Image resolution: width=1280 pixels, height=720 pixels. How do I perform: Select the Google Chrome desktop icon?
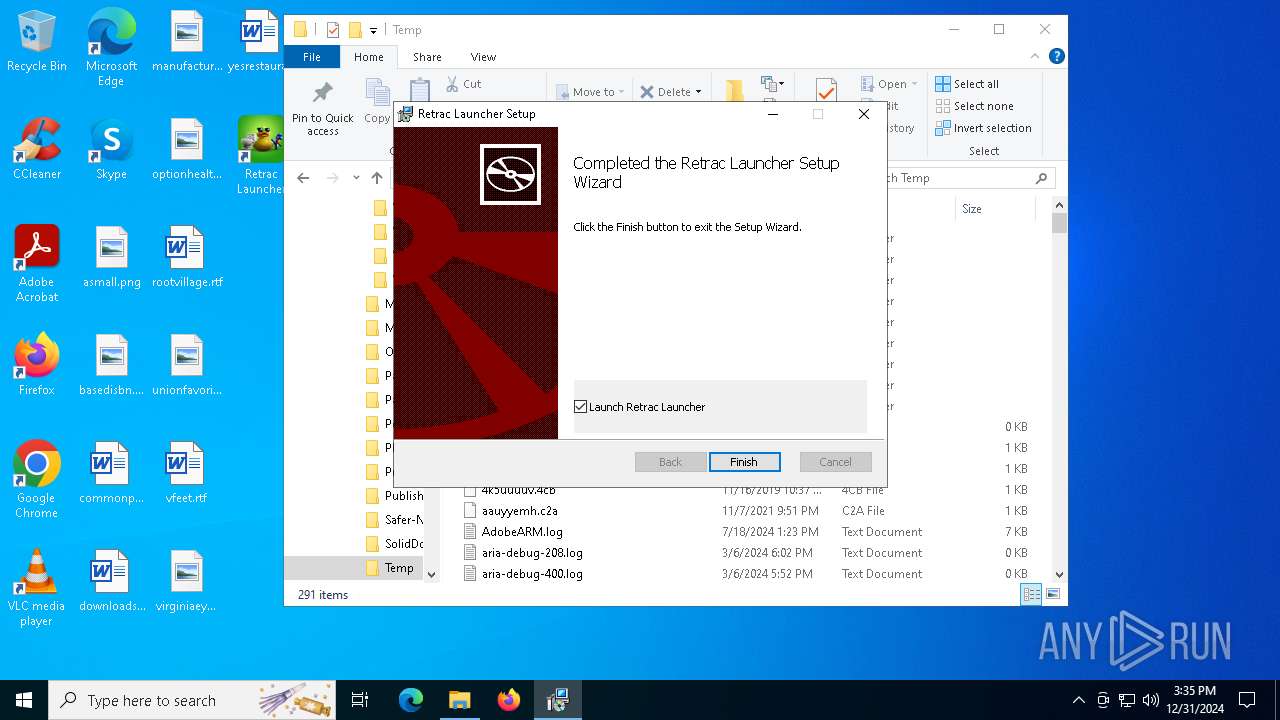pyautogui.click(x=37, y=480)
